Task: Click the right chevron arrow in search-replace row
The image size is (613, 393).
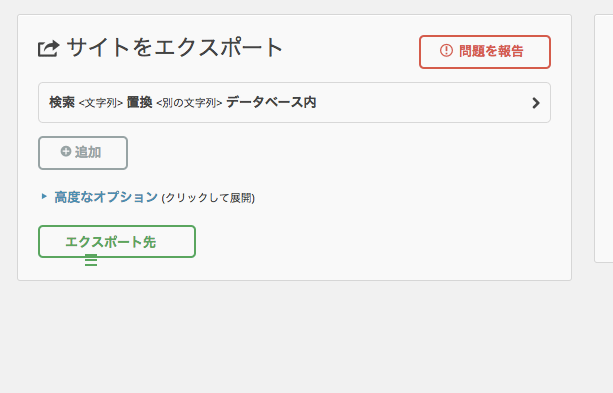Action: point(536,103)
